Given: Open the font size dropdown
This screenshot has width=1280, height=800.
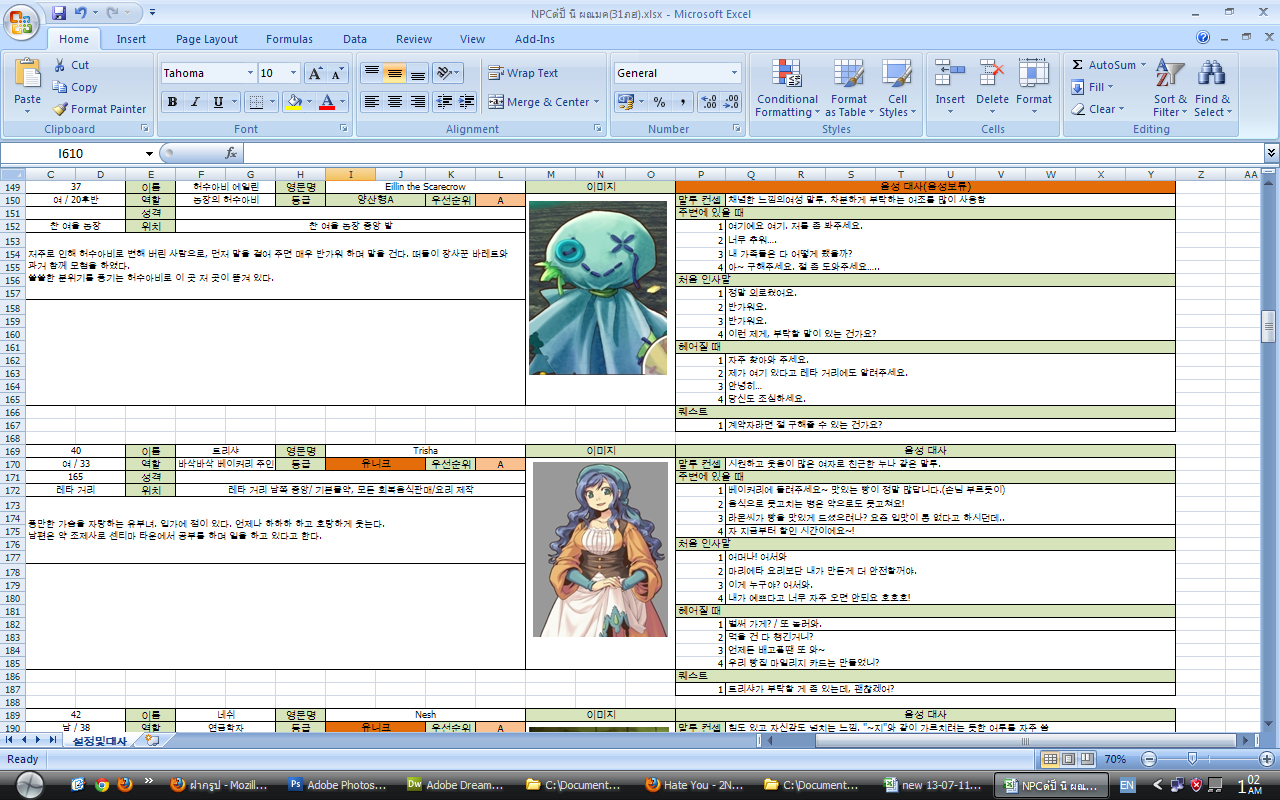Looking at the screenshot, I should pyautogui.click(x=293, y=73).
